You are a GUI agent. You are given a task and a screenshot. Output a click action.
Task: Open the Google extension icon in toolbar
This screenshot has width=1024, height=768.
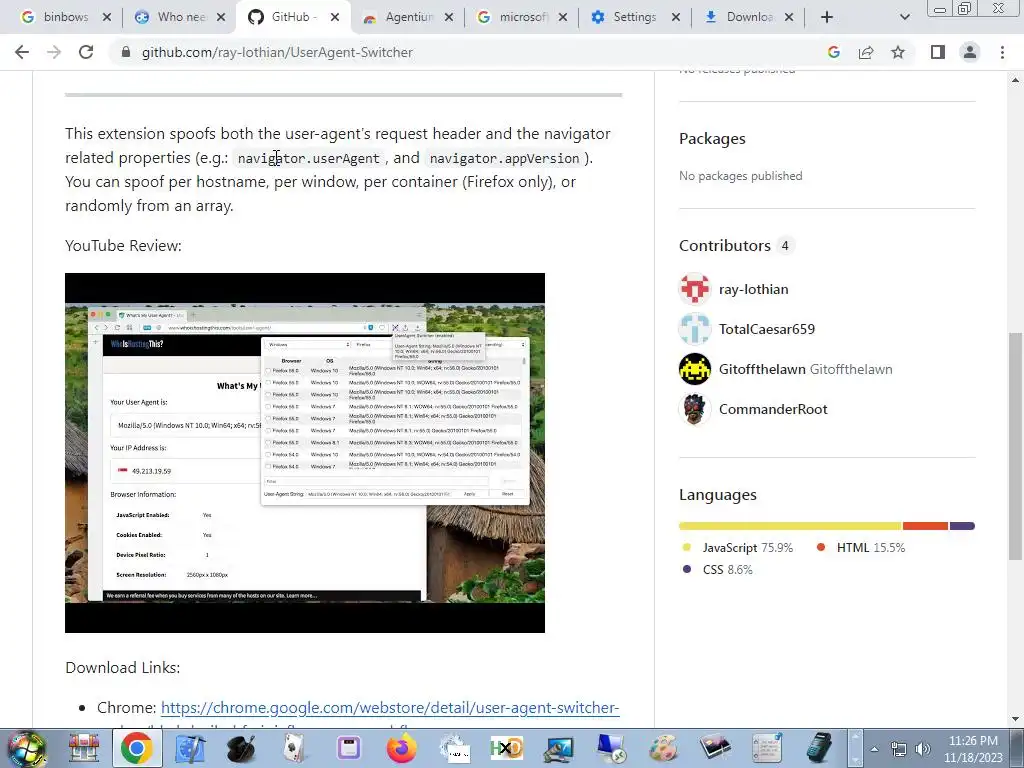833,52
